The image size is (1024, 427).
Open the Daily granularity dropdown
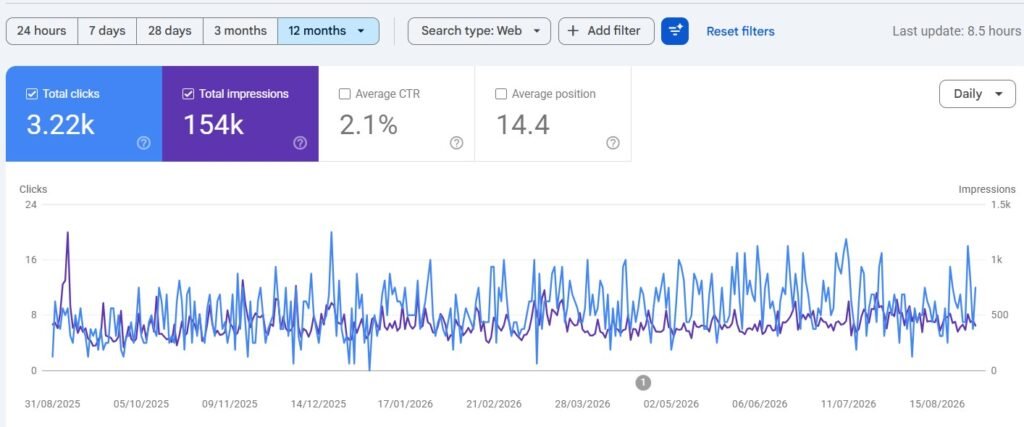coord(977,94)
